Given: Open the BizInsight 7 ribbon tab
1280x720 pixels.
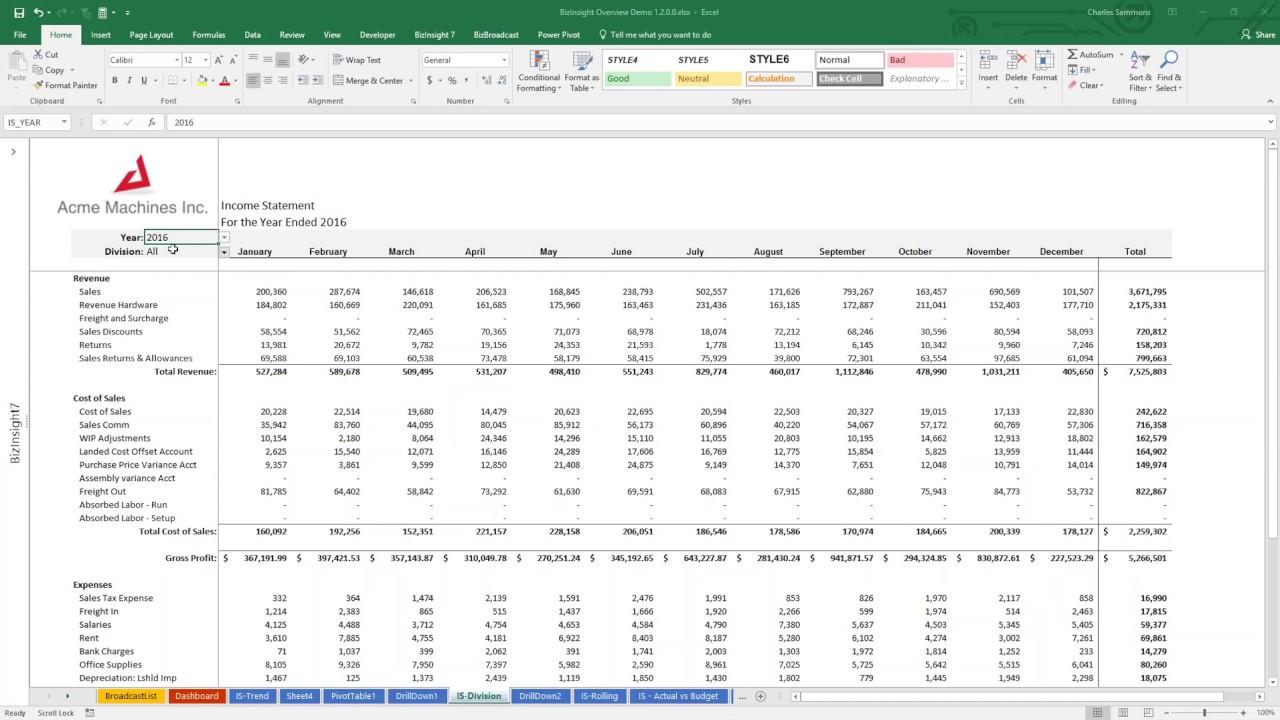Looking at the screenshot, I should coord(434,35).
